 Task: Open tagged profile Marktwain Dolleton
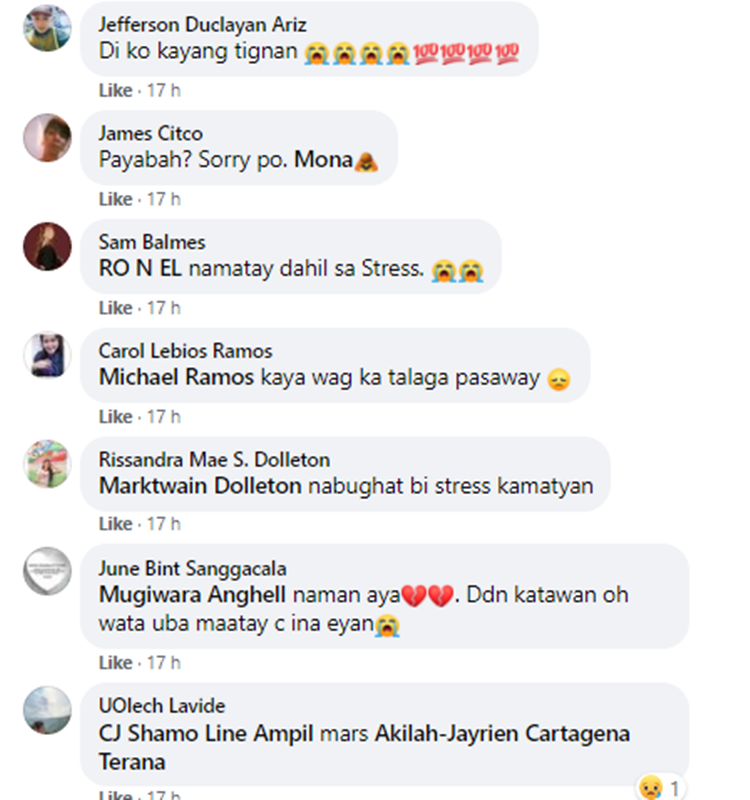click(x=200, y=486)
